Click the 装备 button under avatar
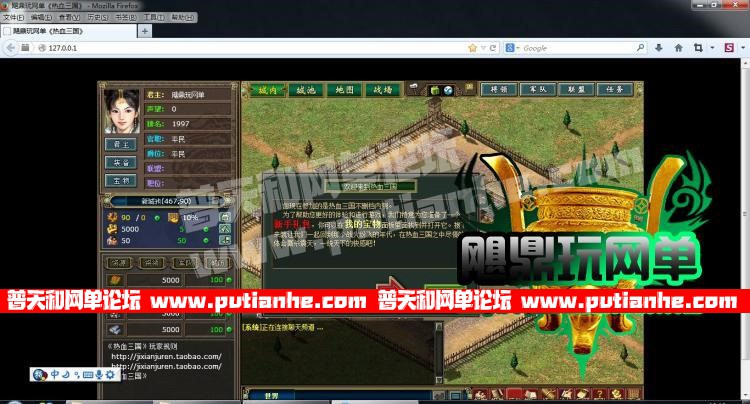Screen dimensions: 750x404 pos(121,163)
